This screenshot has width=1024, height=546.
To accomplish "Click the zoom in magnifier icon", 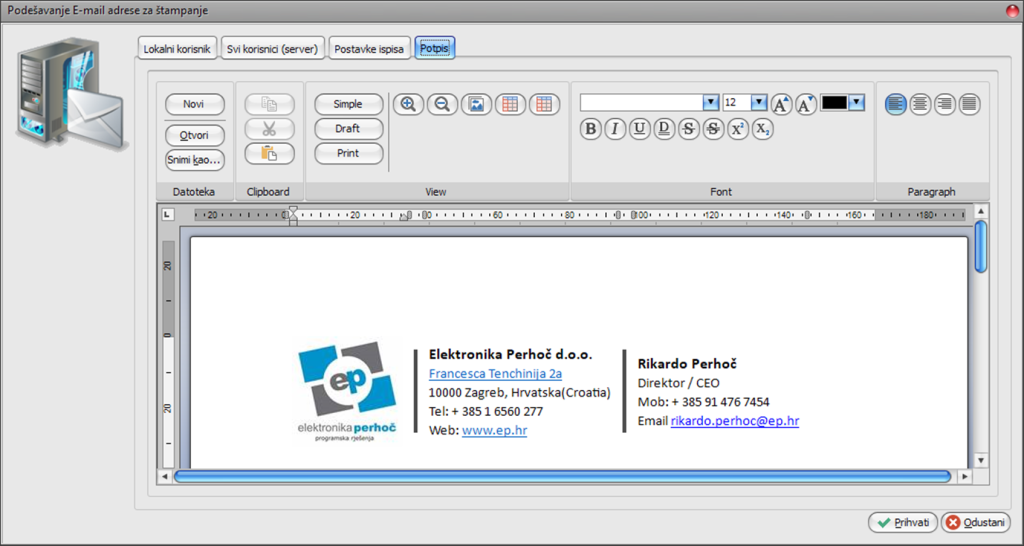I will tap(408, 104).
